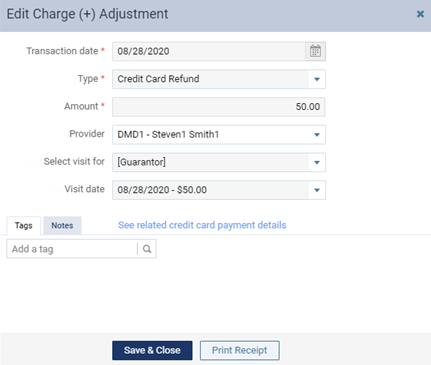This screenshot has width=431, height=365.
Task: Expand the Provider dropdown arrow
Action: point(317,135)
